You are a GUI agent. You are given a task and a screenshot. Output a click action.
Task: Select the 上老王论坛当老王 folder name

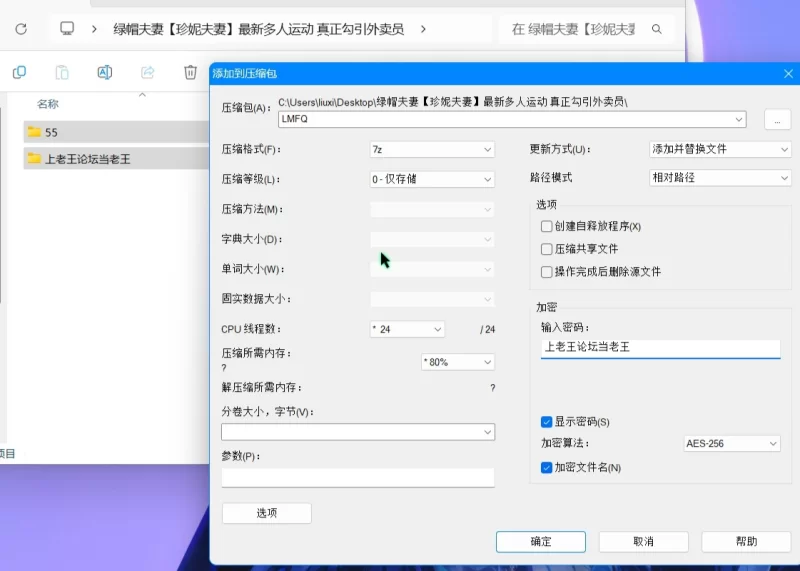click(x=88, y=159)
